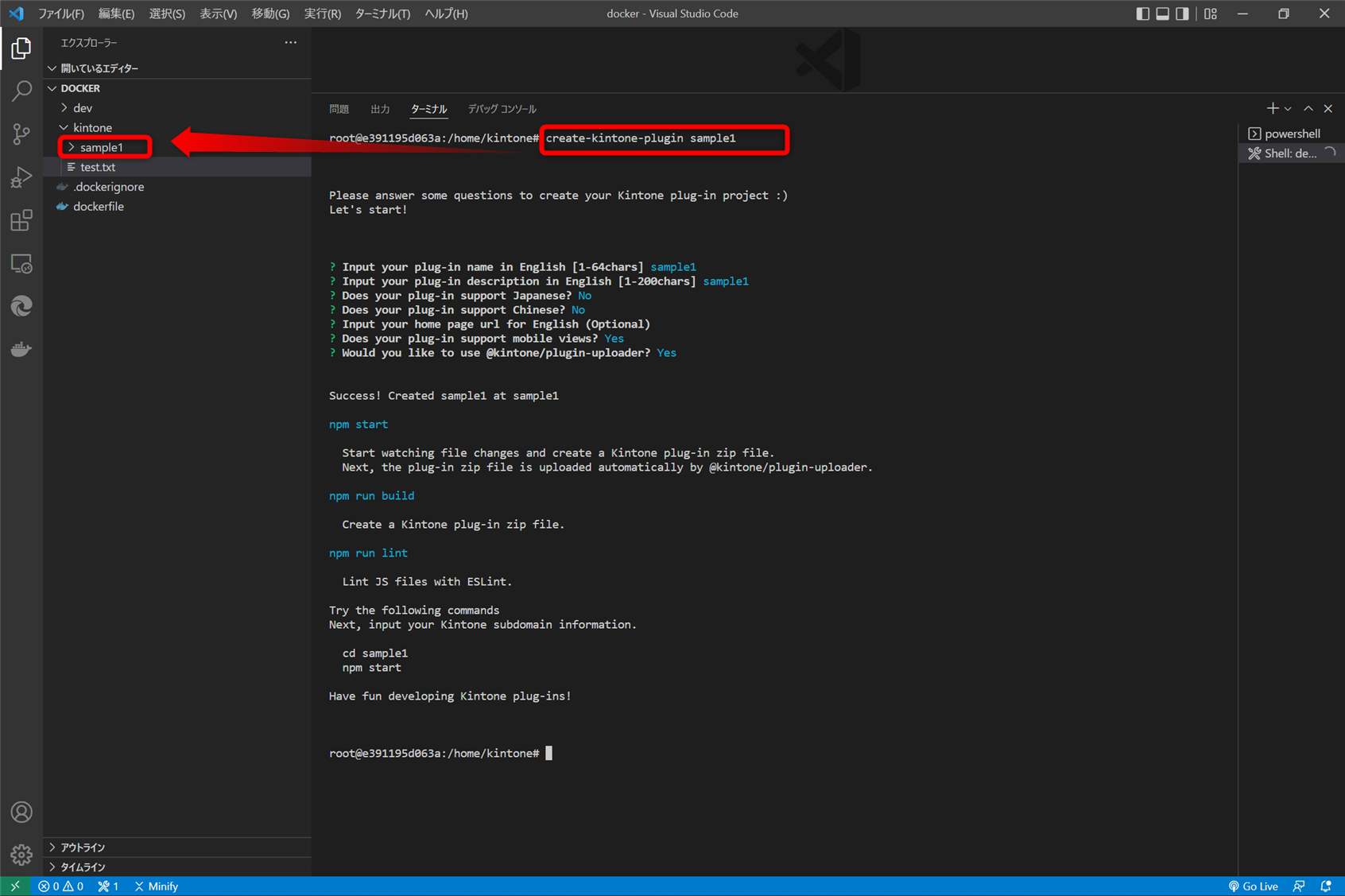The width and height of the screenshot is (1345, 896).
Task: Switch to the Debug Console tab (デバッグ コンソール)
Action: 502,109
